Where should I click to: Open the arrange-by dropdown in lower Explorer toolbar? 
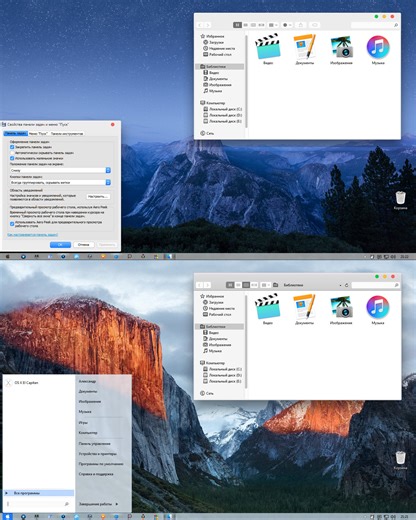(x=266, y=285)
